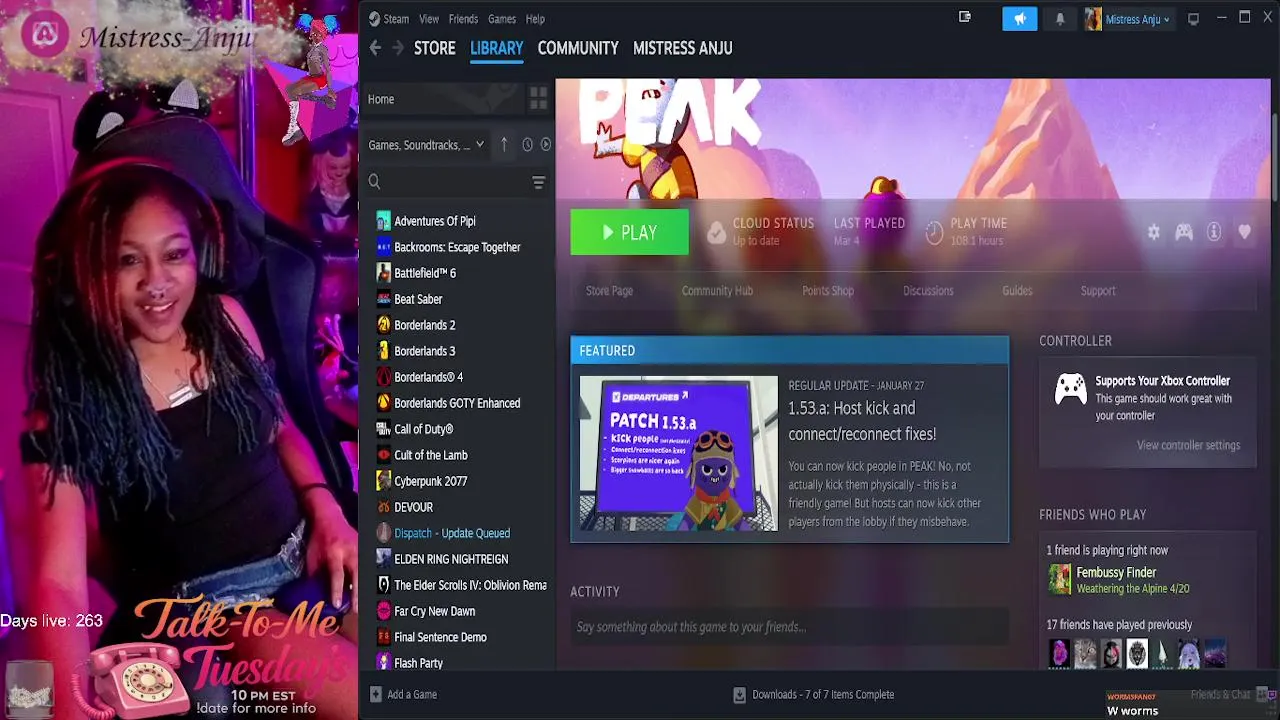Enter Big Picture mode via the monitor icon
The image size is (1280, 720).
click(1193, 19)
